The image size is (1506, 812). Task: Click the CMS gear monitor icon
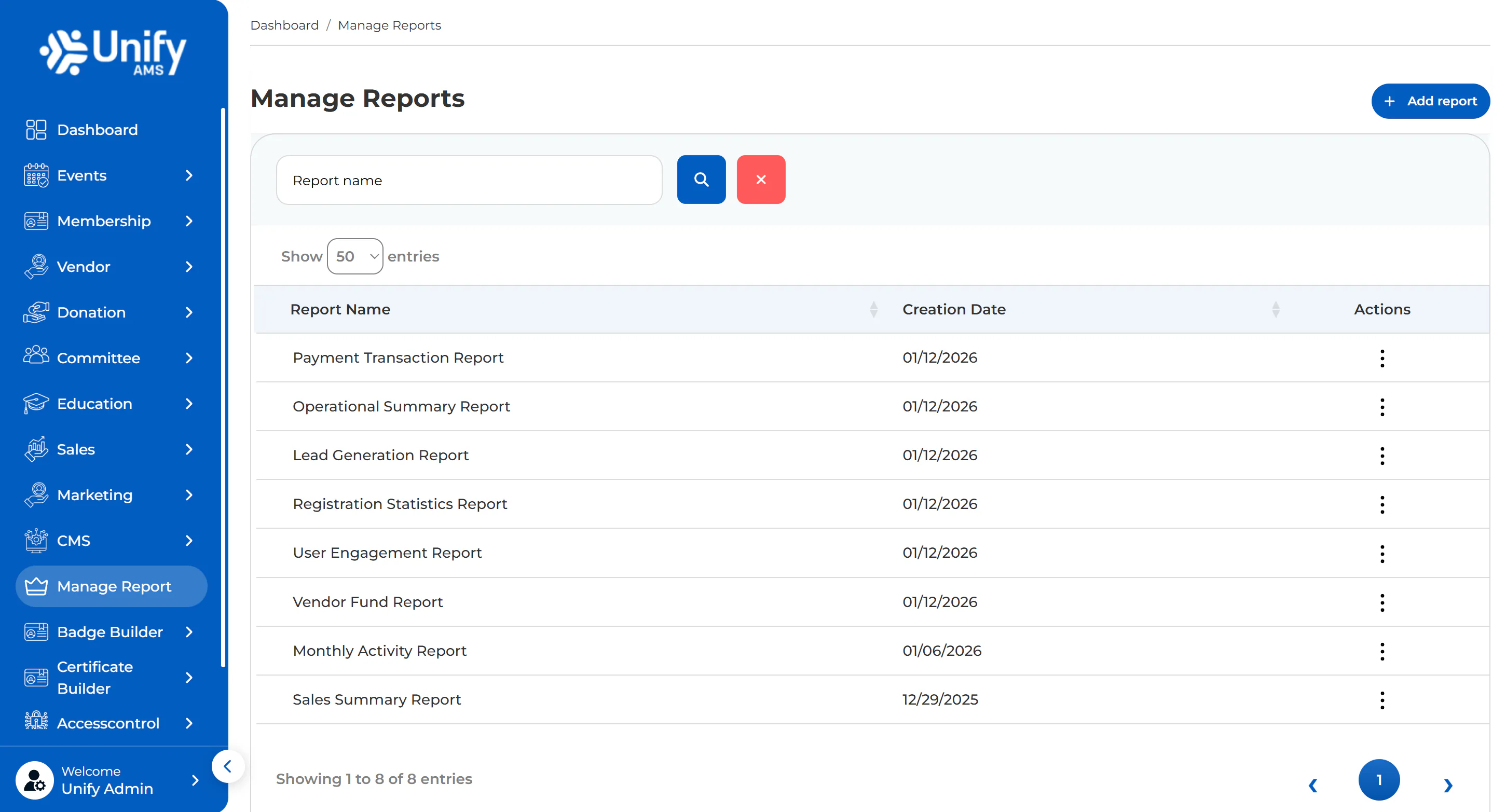point(36,540)
